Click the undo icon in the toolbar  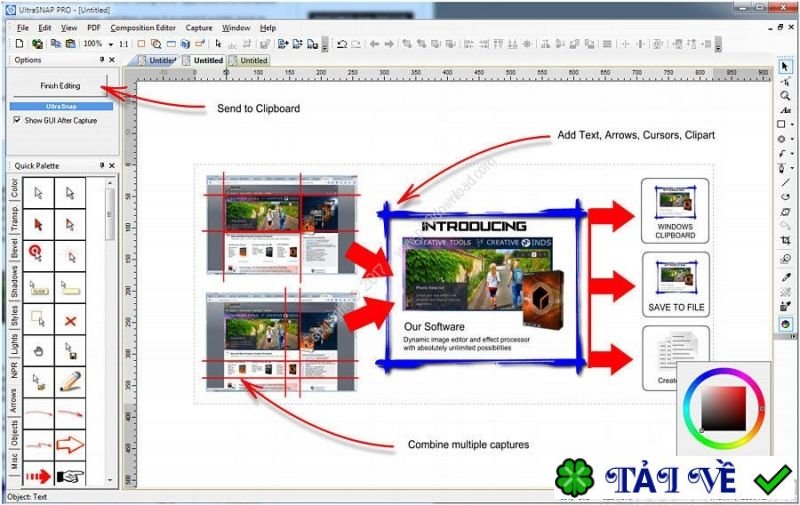tap(342, 44)
